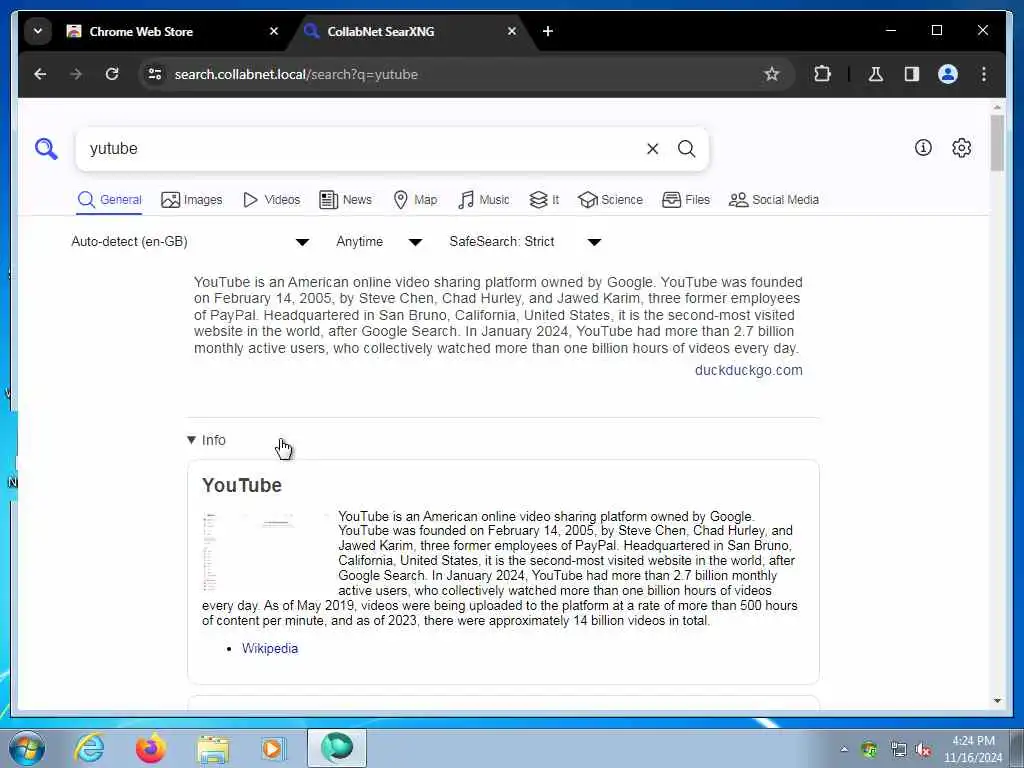The width and height of the screenshot is (1024, 768).
Task: Focus the search box containing yutube
Action: click(362, 149)
